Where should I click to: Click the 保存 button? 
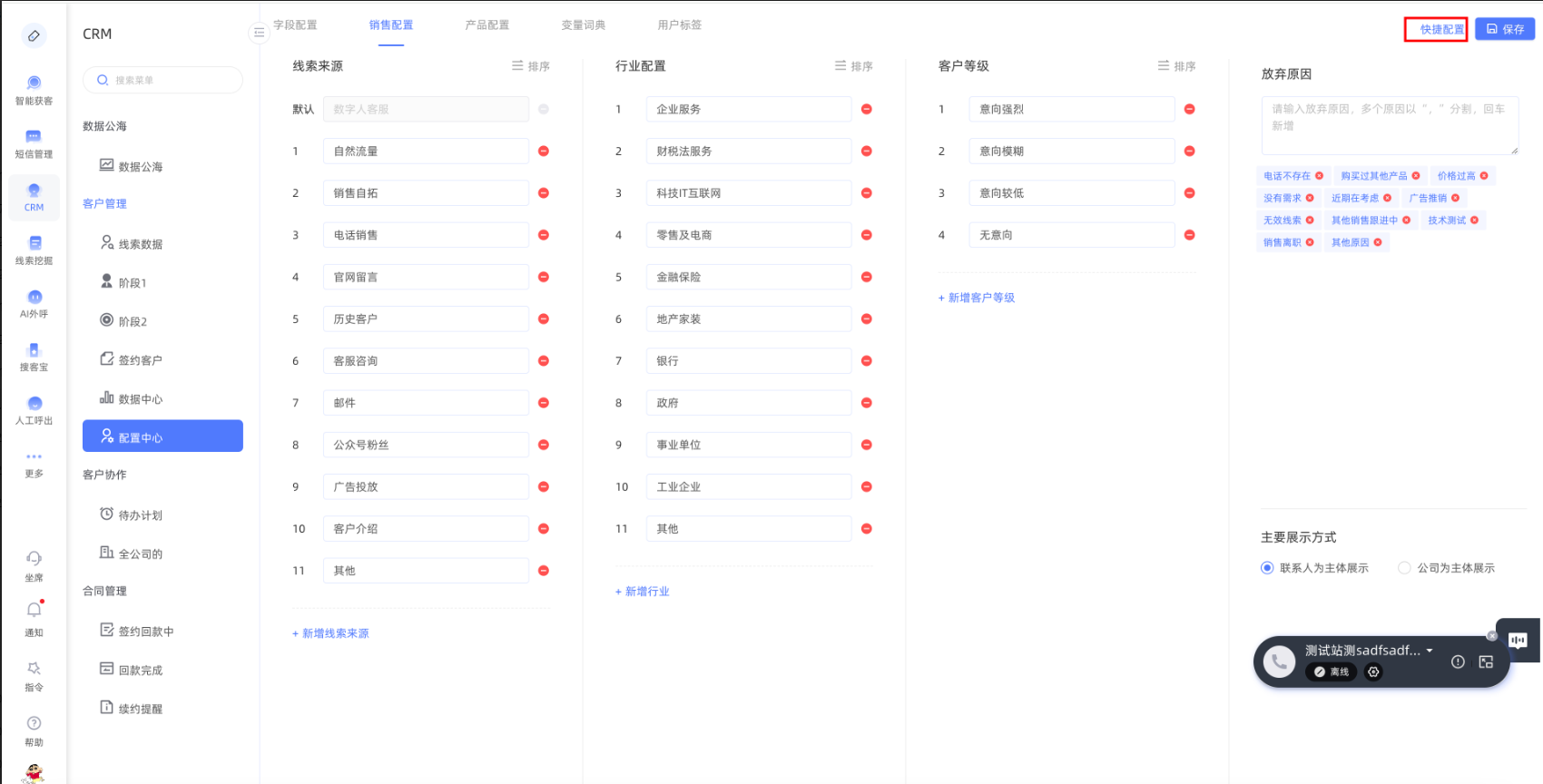point(1504,29)
